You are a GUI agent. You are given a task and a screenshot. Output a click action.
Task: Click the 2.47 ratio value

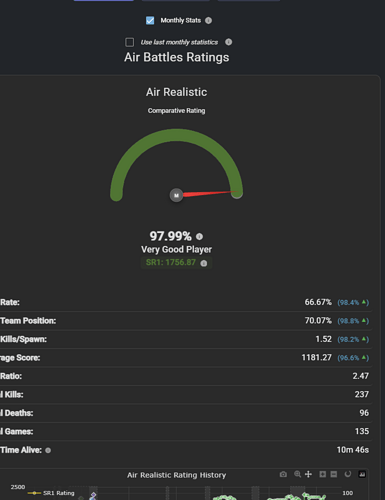coord(361,376)
